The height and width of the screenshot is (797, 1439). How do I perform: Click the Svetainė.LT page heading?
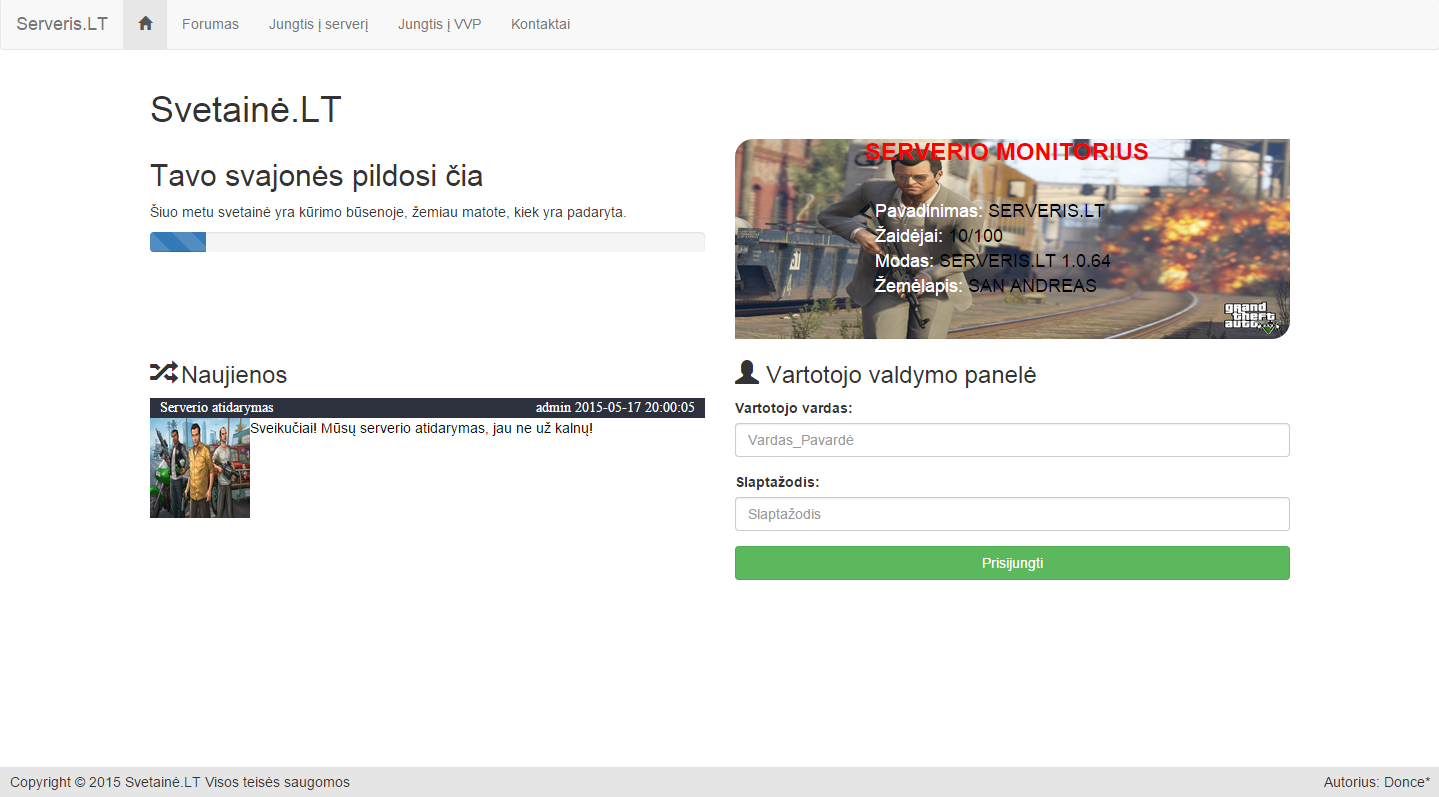tap(246, 109)
